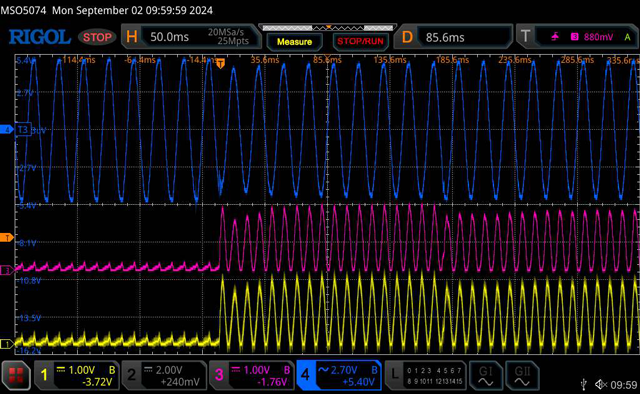Viewport: 640px width, 394px height.
Task: Click the Measure button
Action: tap(294, 42)
